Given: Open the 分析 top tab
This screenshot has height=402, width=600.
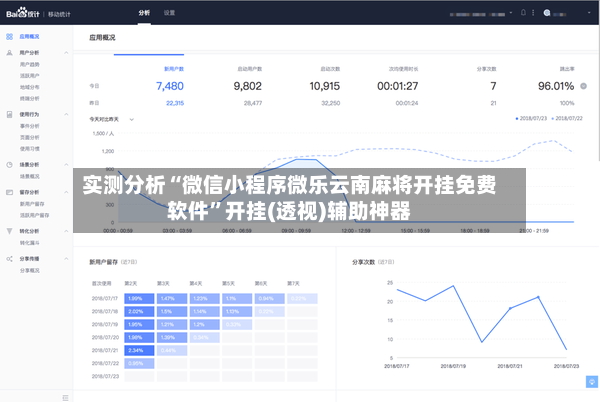Looking at the screenshot, I should [x=144, y=13].
